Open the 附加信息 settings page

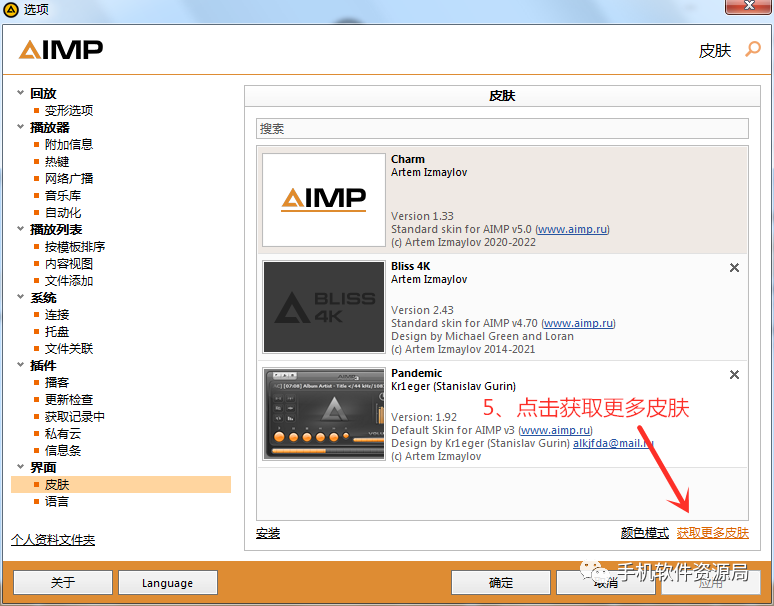pos(69,144)
